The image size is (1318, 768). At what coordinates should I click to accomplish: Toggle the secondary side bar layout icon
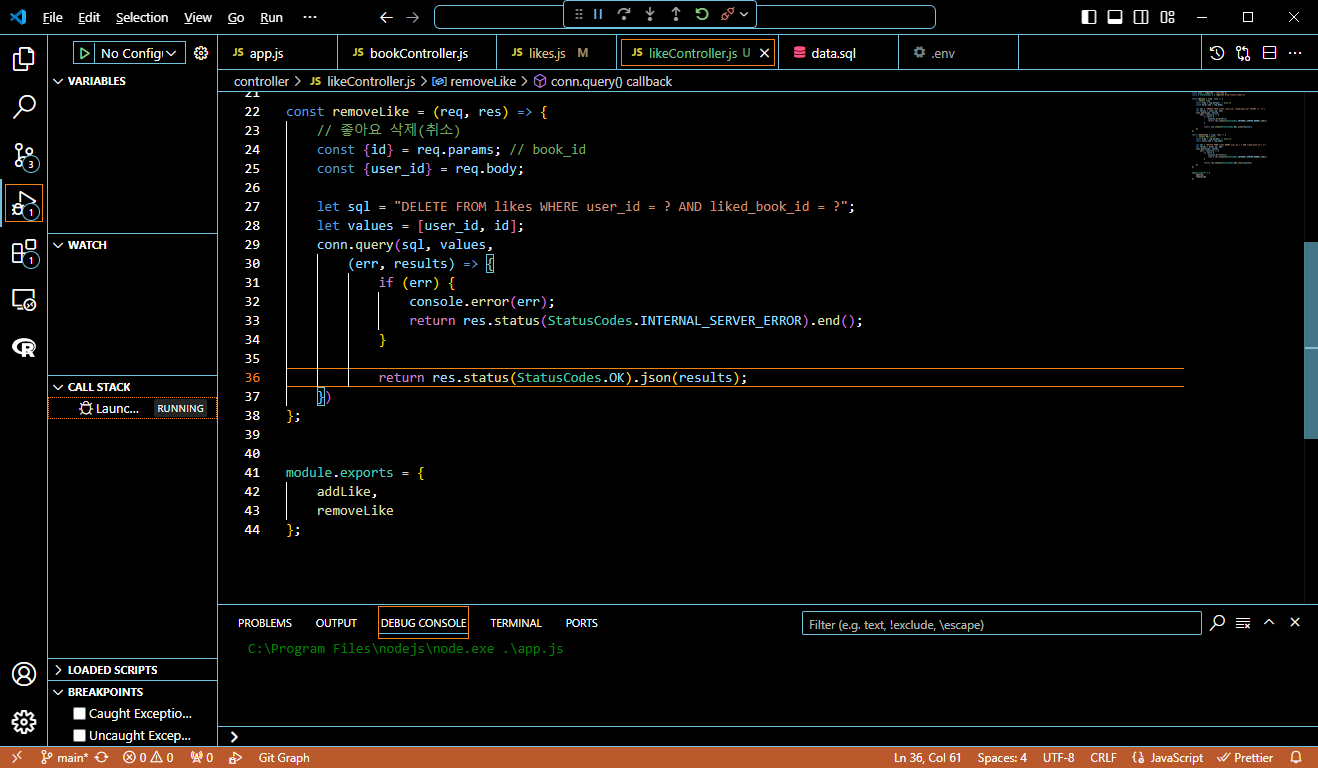[x=1142, y=17]
